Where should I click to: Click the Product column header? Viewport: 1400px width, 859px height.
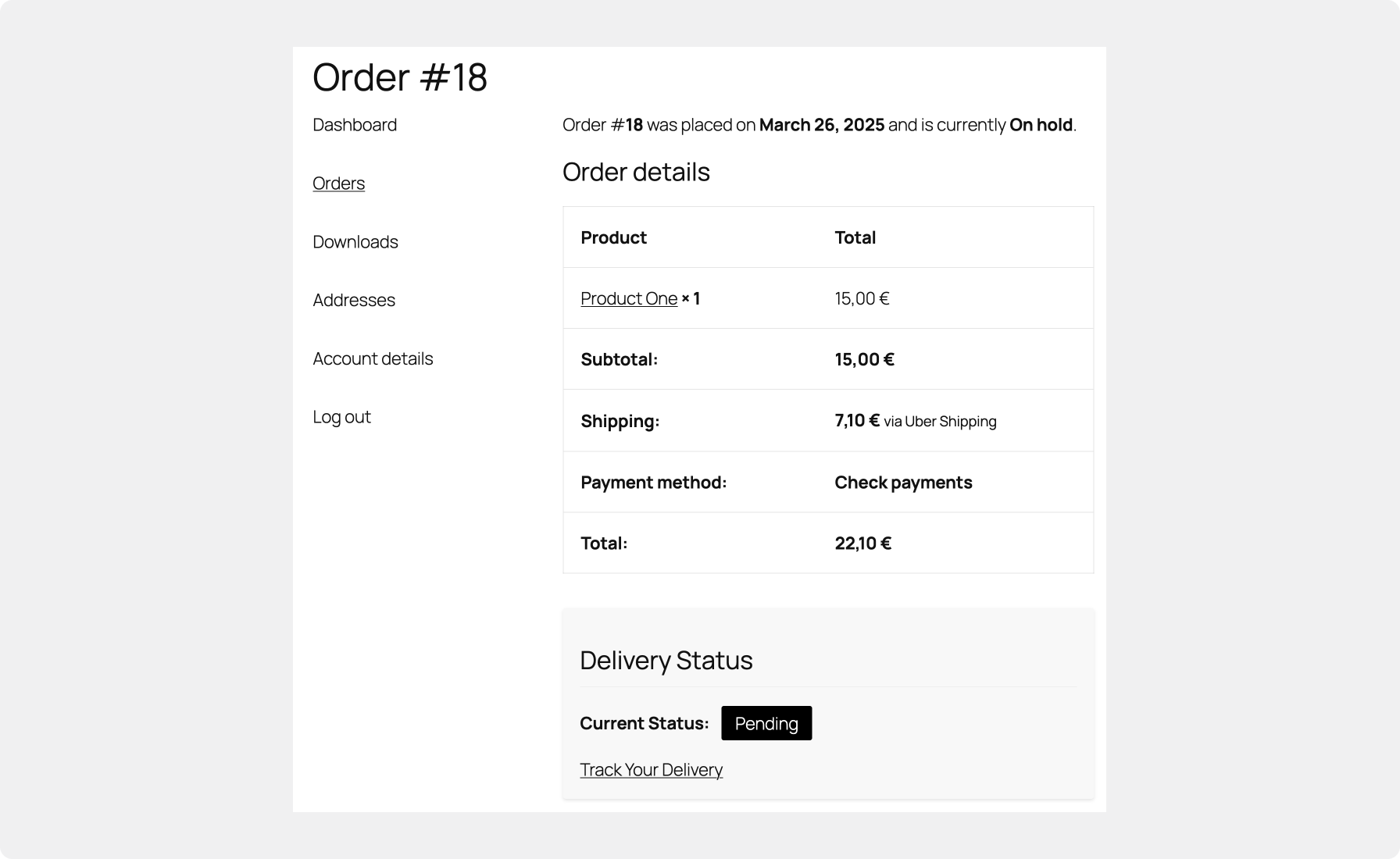(x=613, y=237)
